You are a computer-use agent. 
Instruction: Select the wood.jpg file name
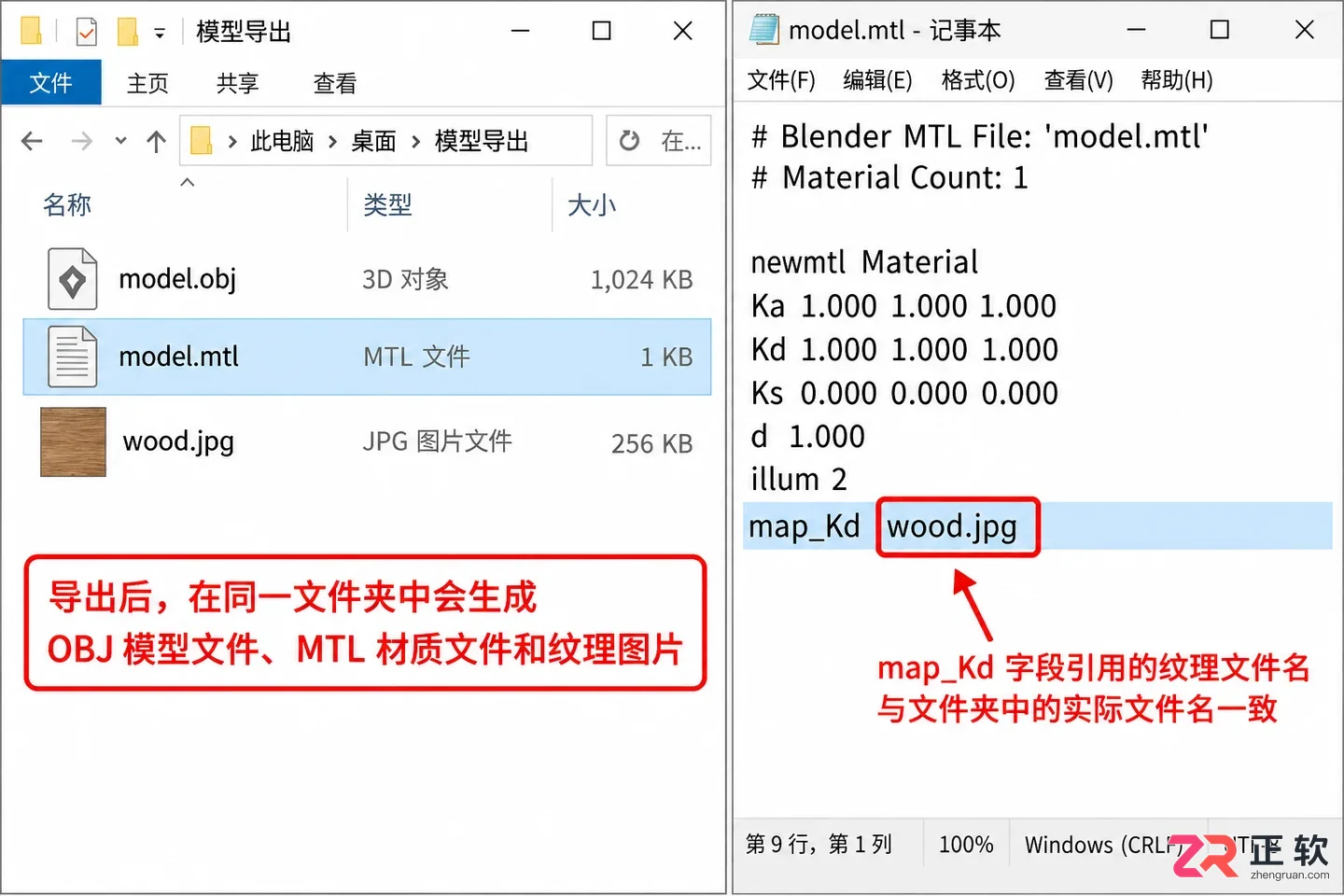(x=178, y=441)
